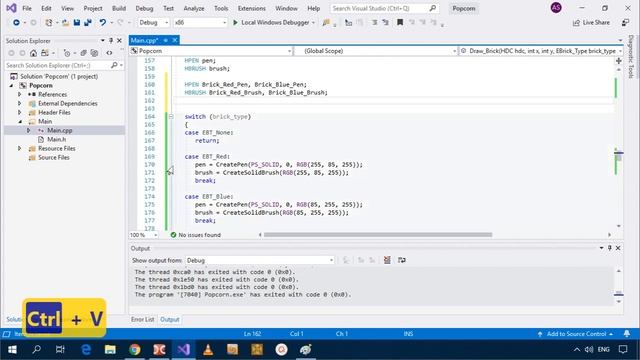Switch to the Output tab
The image size is (640, 360).
click(x=169, y=320)
